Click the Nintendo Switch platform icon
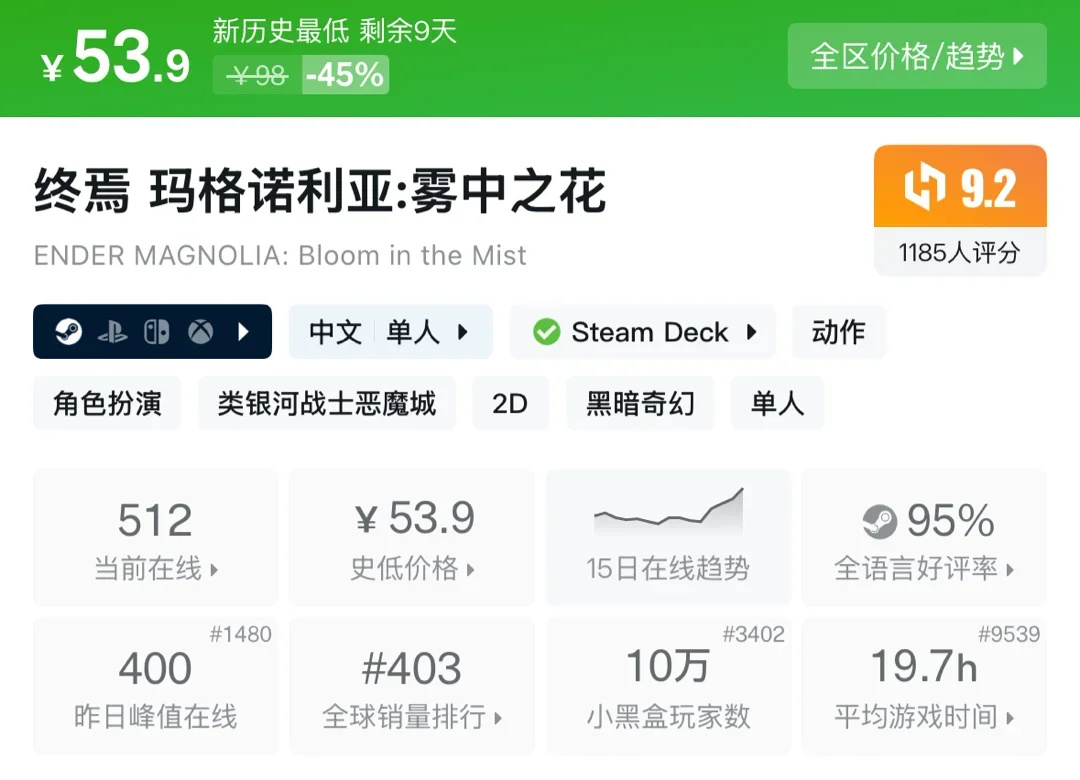 (156, 332)
